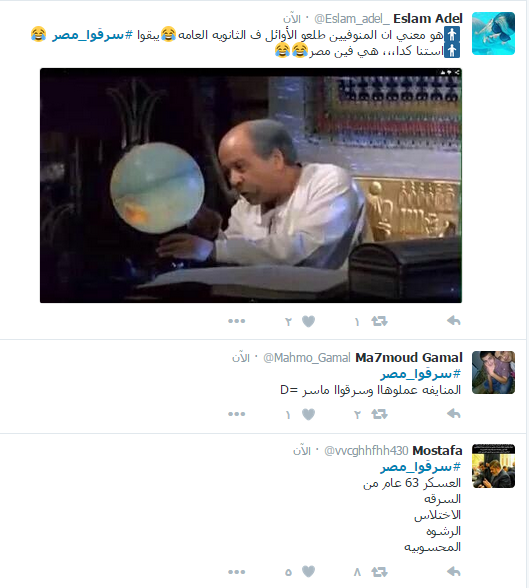The image size is (529, 588).
Task: Open Eslam Adel's profile avatar
Action: [493, 33]
